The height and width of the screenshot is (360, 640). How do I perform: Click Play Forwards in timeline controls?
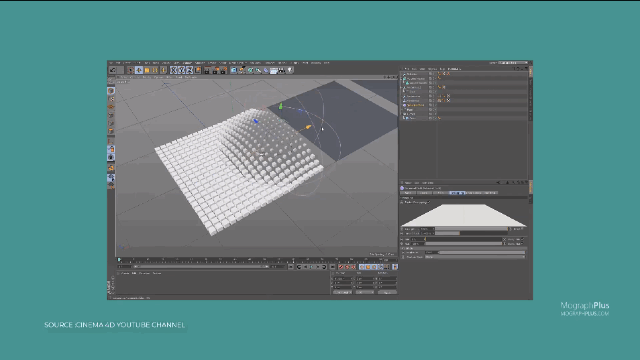click(x=311, y=267)
